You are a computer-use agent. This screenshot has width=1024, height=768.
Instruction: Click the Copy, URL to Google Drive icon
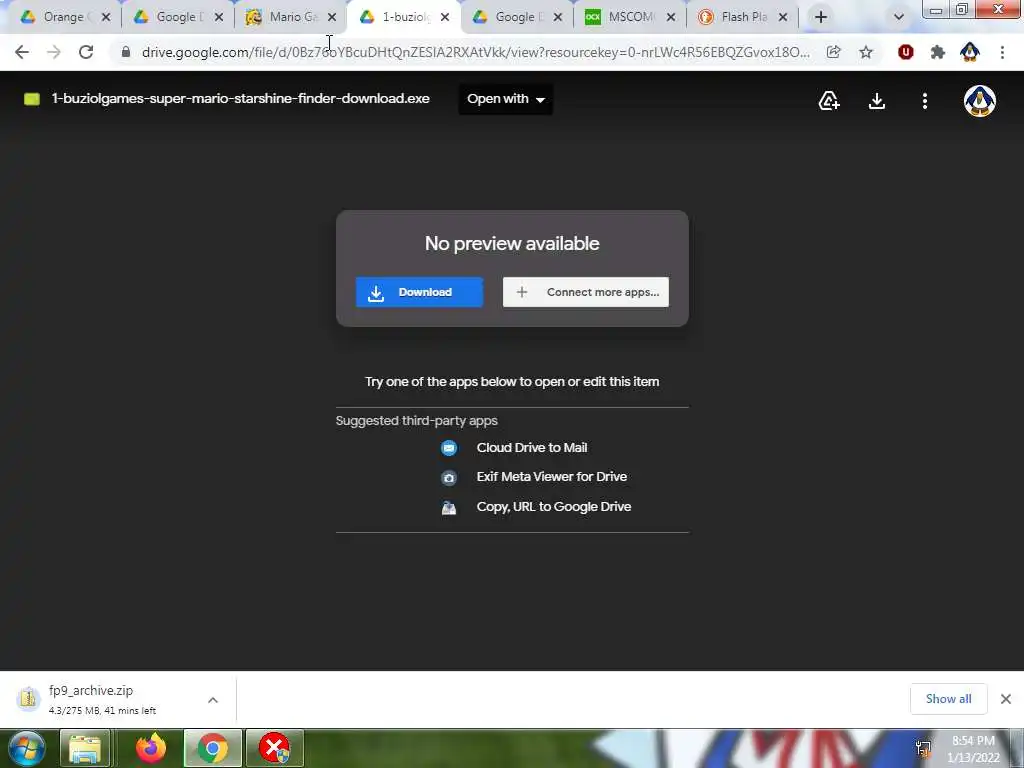[x=449, y=507]
